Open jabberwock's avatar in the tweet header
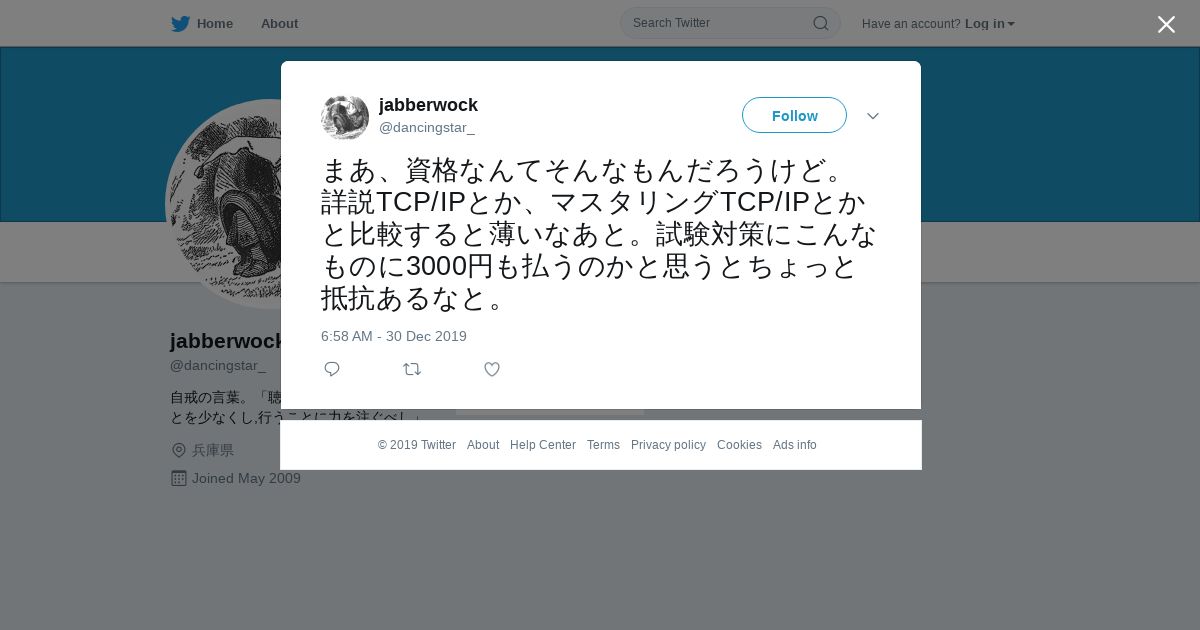This screenshot has height=630, width=1200. (345, 117)
